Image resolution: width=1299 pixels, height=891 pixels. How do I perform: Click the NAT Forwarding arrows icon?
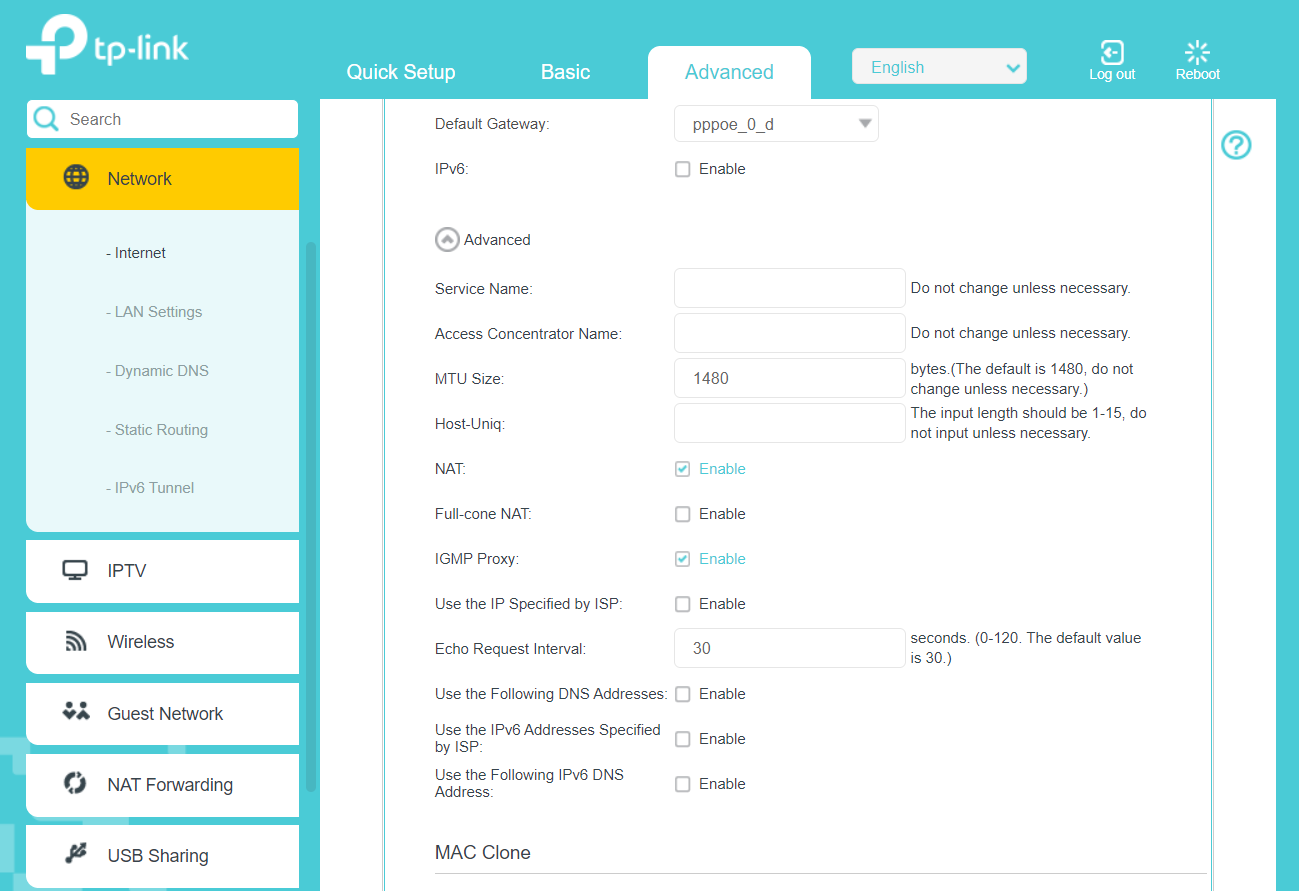coord(74,784)
